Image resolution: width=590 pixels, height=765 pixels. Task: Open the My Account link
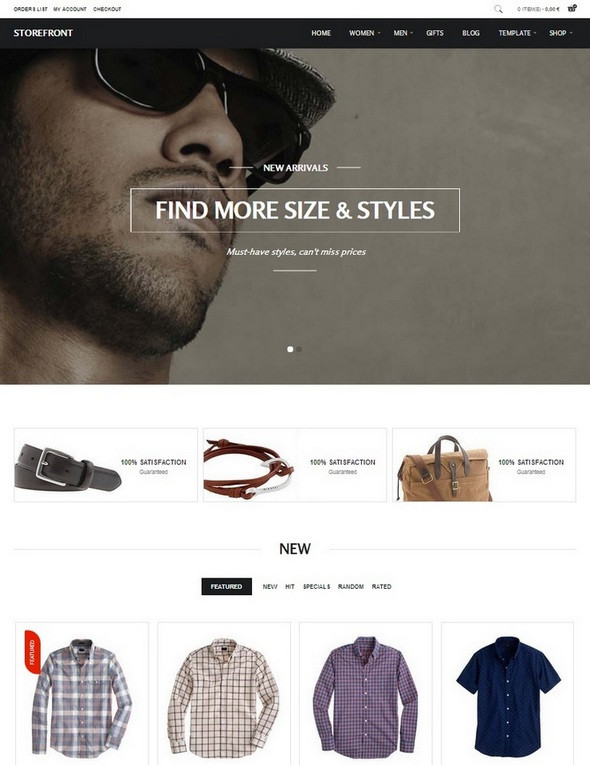pyautogui.click(x=70, y=9)
